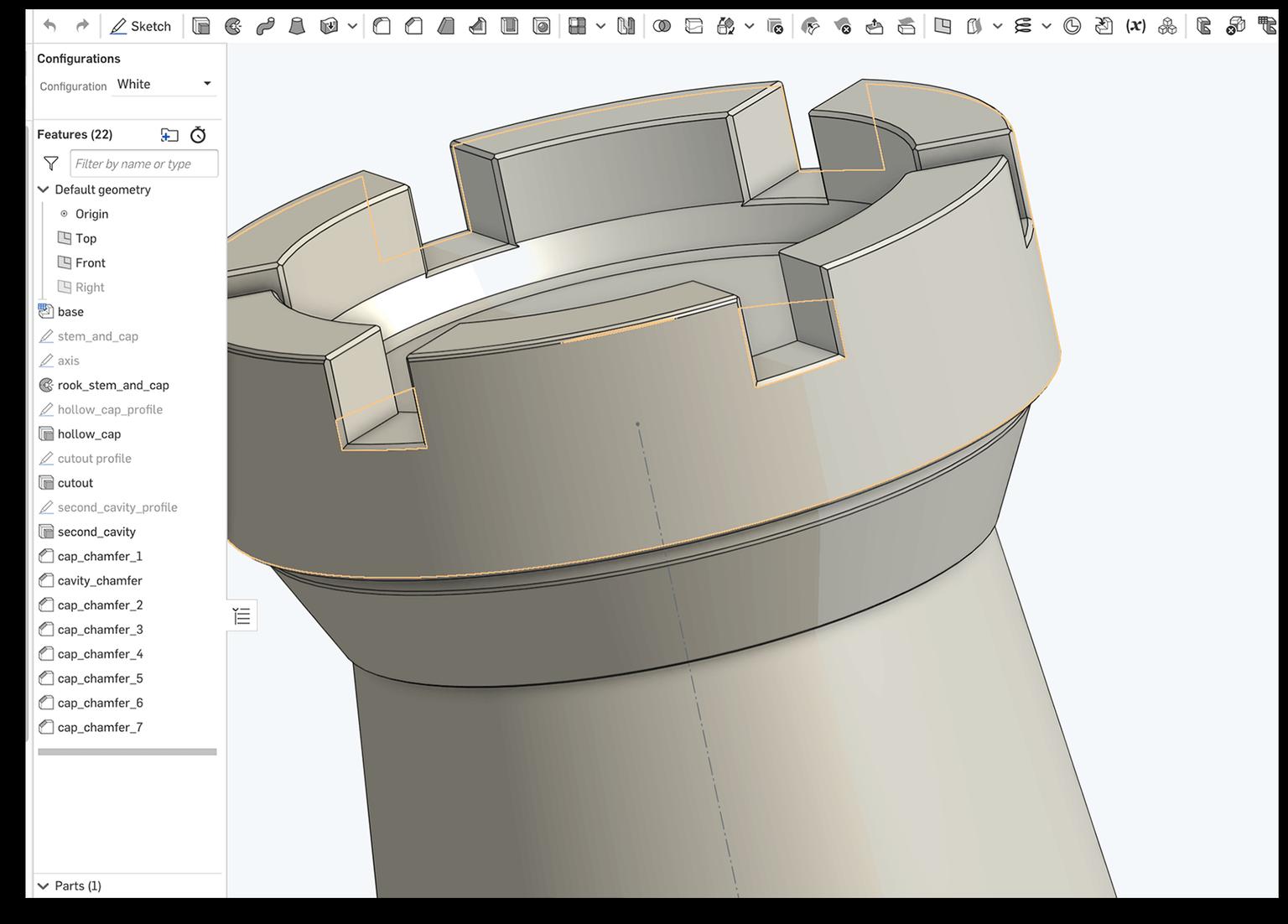Screen dimensions: 1288x924
Task: Open the Variable feature tool
Action: click(1135, 26)
